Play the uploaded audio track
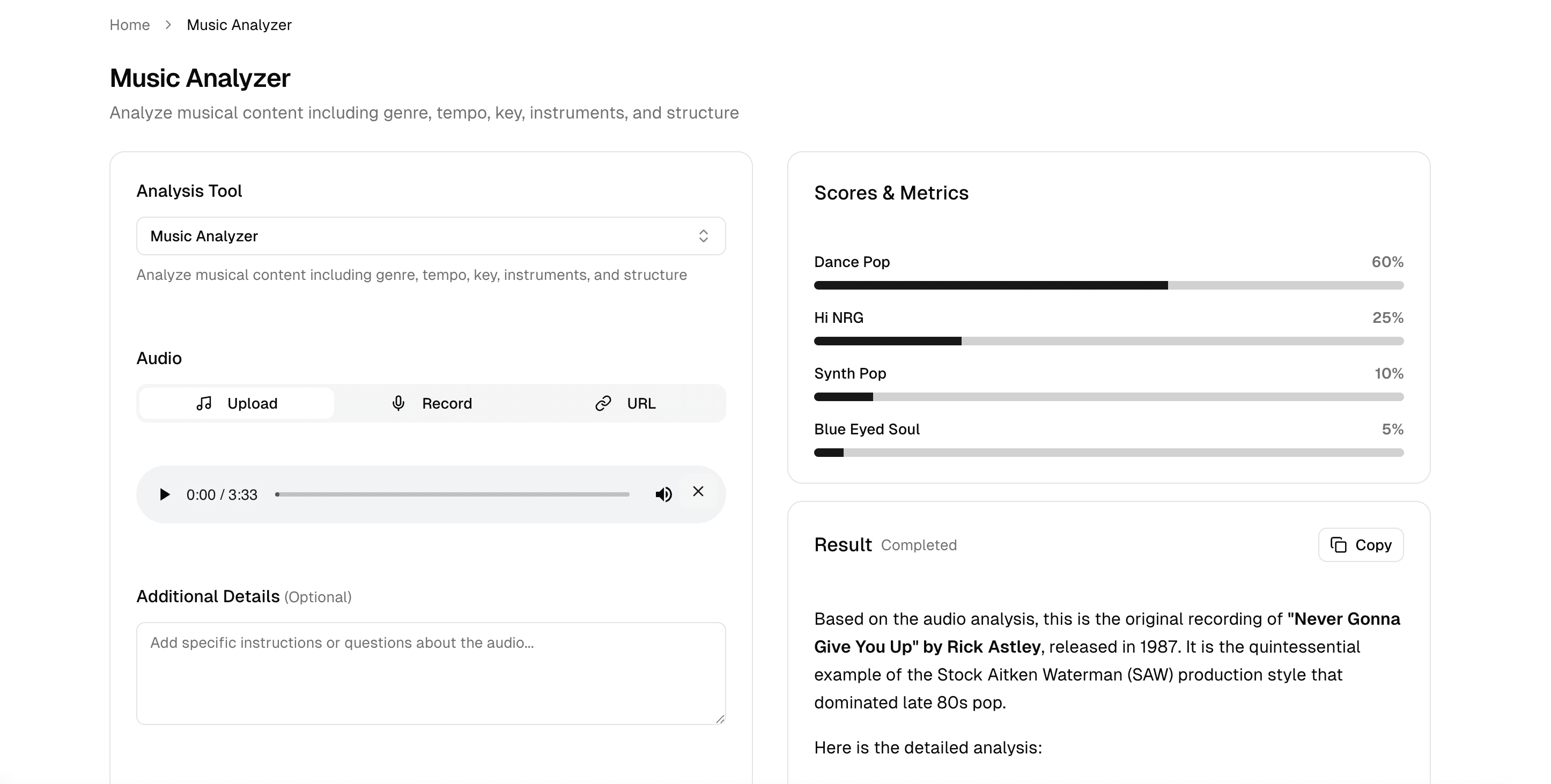The width and height of the screenshot is (1551, 784). point(164,494)
